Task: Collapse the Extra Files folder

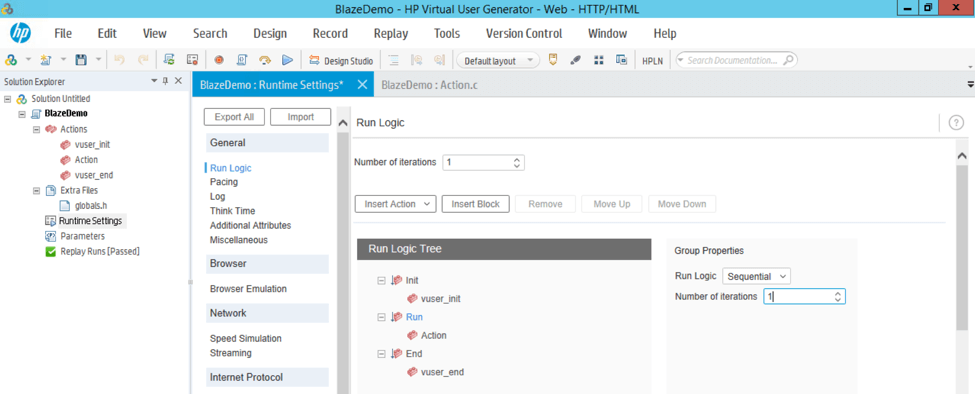Action: [x=36, y=190]
